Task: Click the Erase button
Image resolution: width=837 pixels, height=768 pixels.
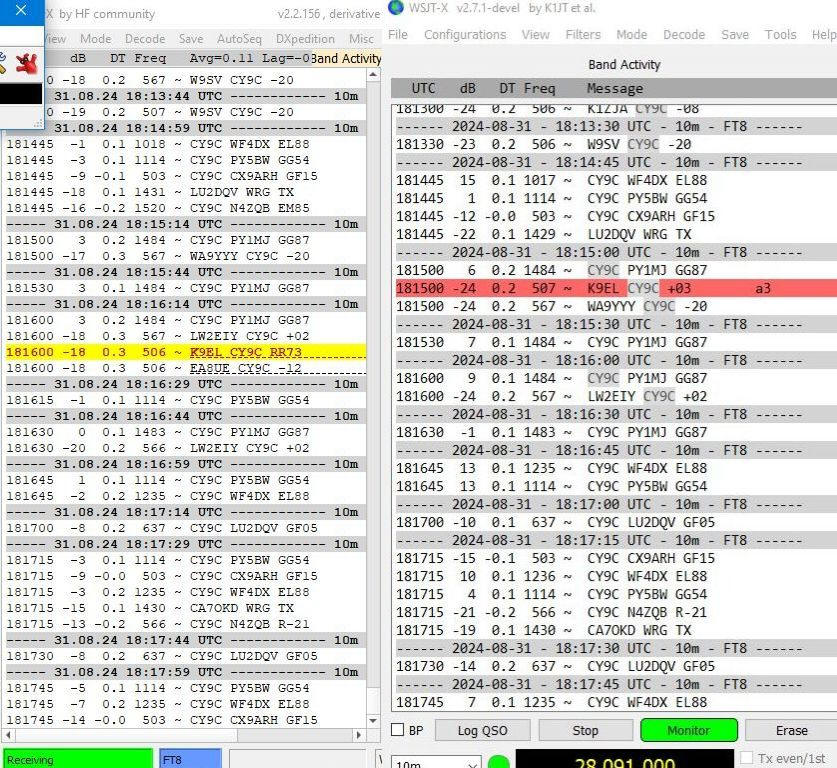Action: tap(791, 731)
